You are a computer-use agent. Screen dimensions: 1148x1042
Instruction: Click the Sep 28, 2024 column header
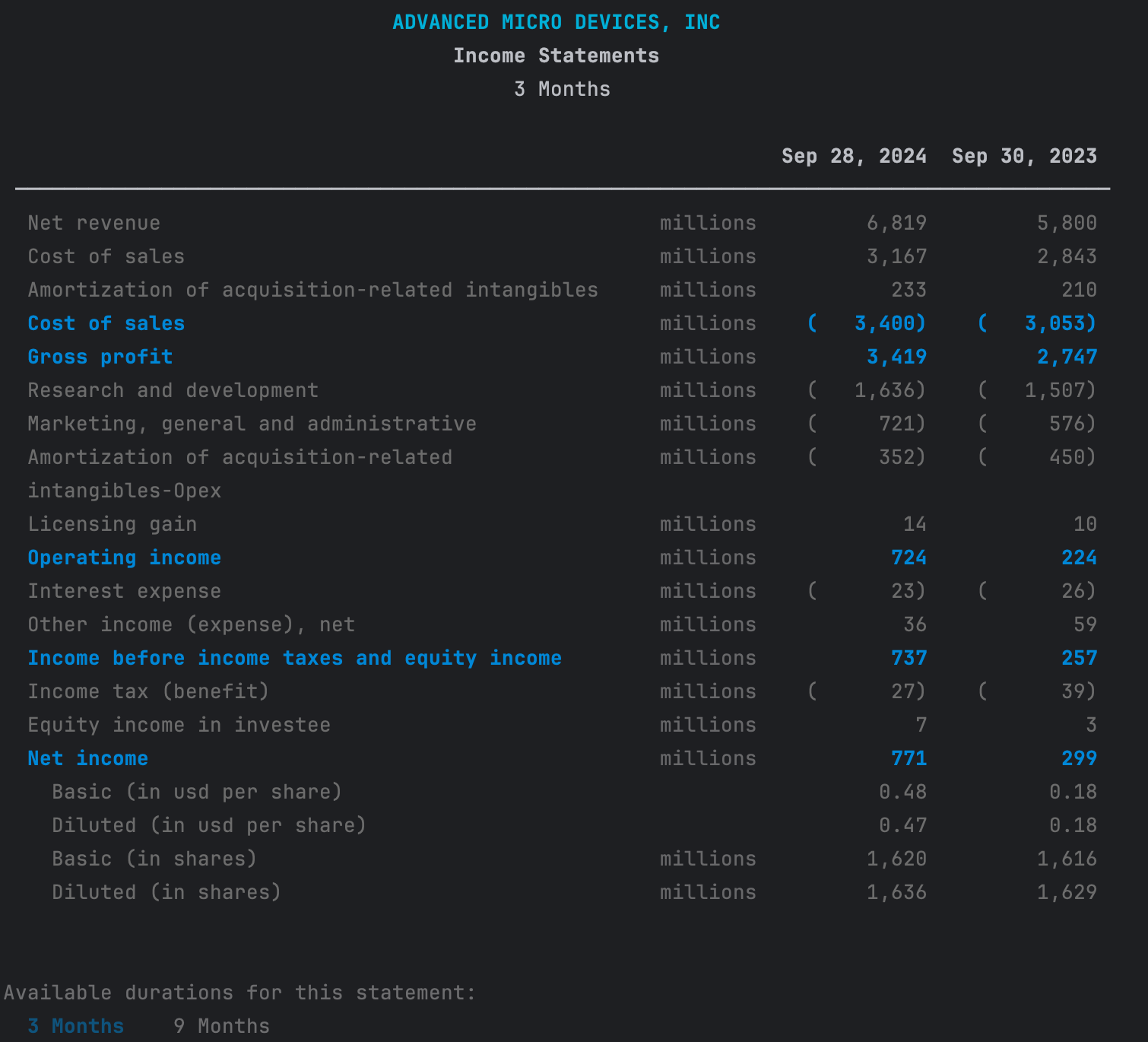coord(854,156)
